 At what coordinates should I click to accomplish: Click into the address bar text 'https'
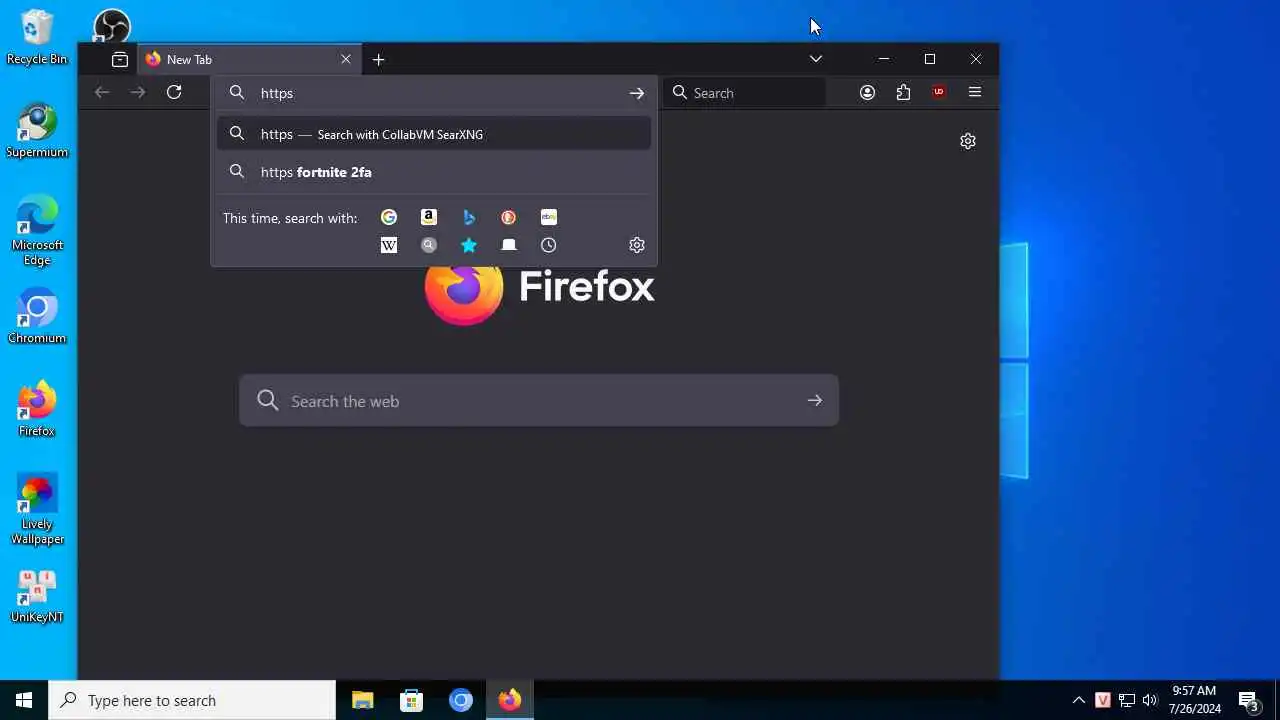tap(277, 93)
